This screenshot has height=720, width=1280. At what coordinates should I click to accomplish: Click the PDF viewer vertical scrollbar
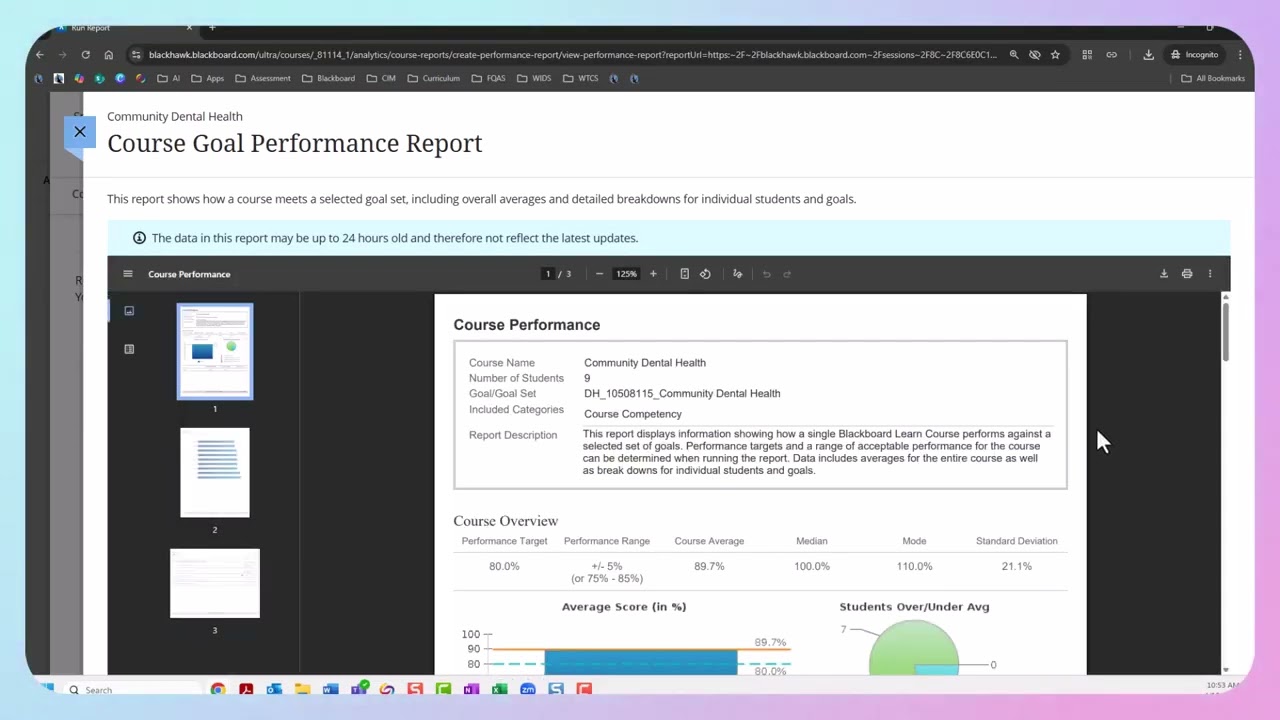coord(1225,330)
